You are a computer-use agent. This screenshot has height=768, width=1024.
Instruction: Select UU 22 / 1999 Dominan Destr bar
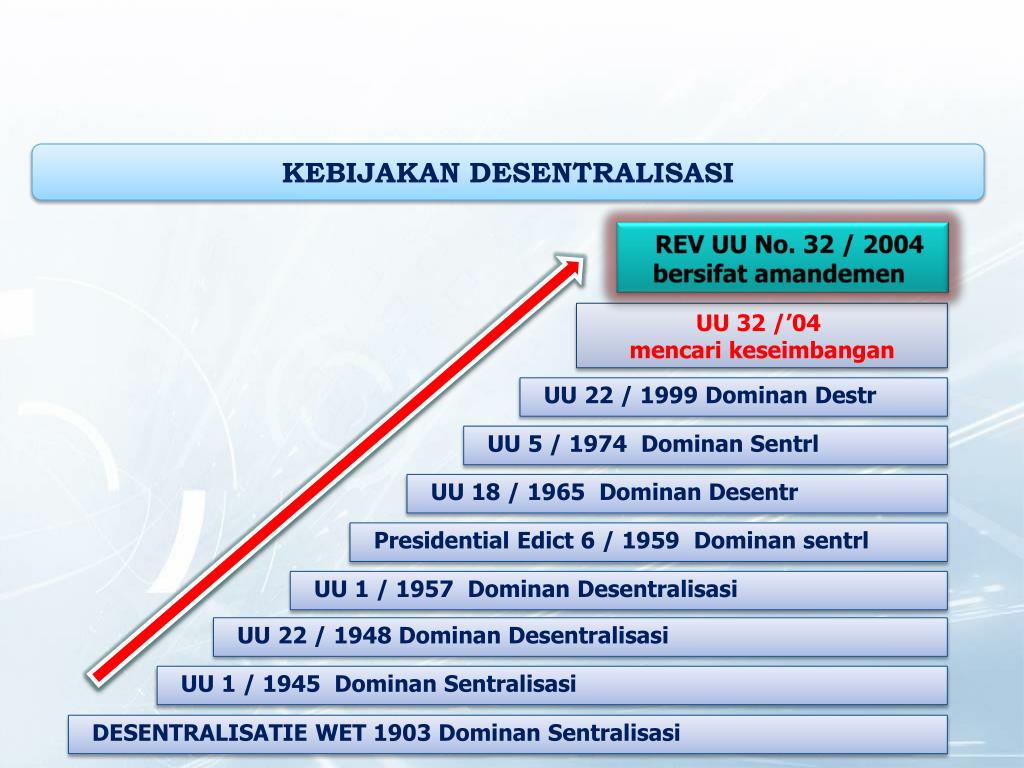(x=733, y=396)
